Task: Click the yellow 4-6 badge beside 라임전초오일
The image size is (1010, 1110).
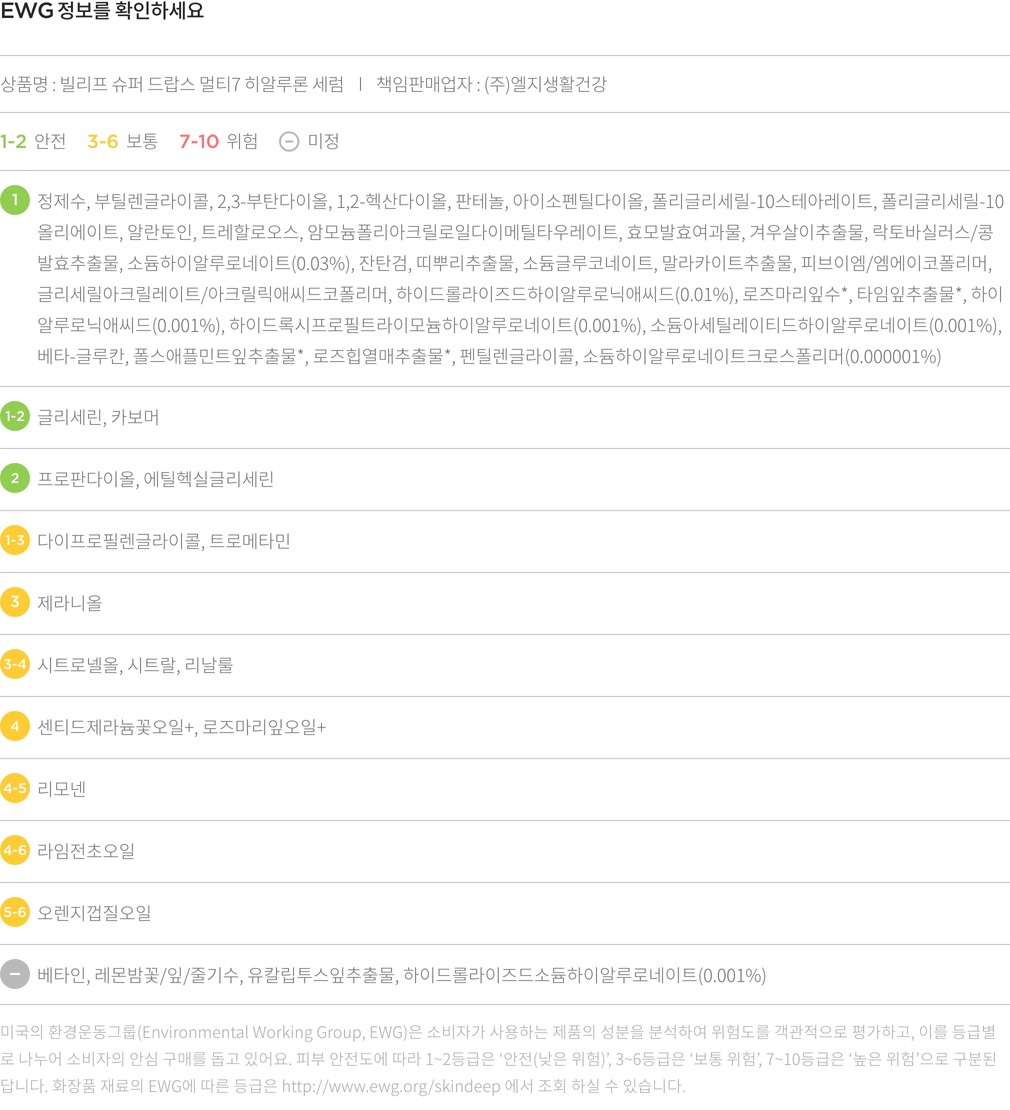Action: [x=15, y=851]
